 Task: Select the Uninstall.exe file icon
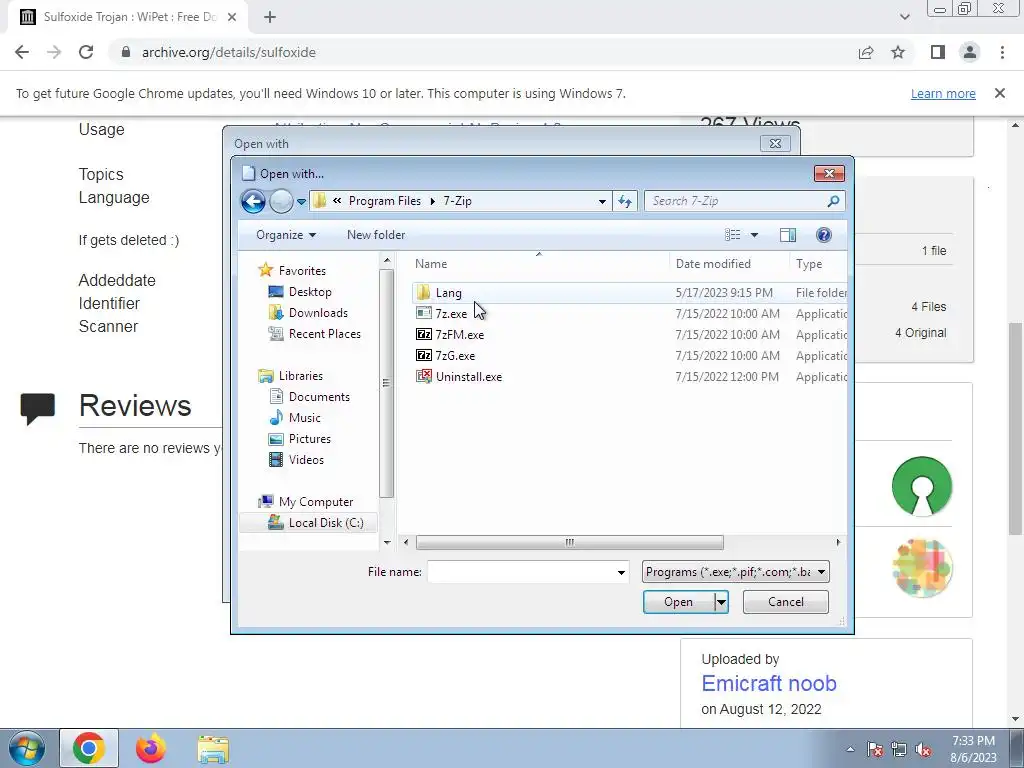[424, 376]
